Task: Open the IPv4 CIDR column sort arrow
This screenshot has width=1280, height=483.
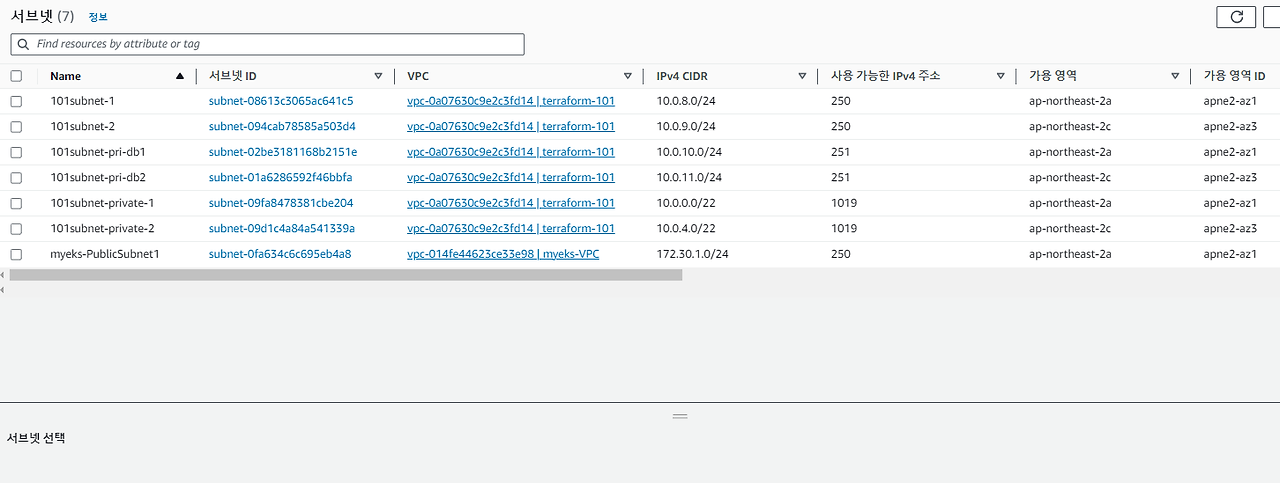Action: pyautogui.click(x=802, y=76)
